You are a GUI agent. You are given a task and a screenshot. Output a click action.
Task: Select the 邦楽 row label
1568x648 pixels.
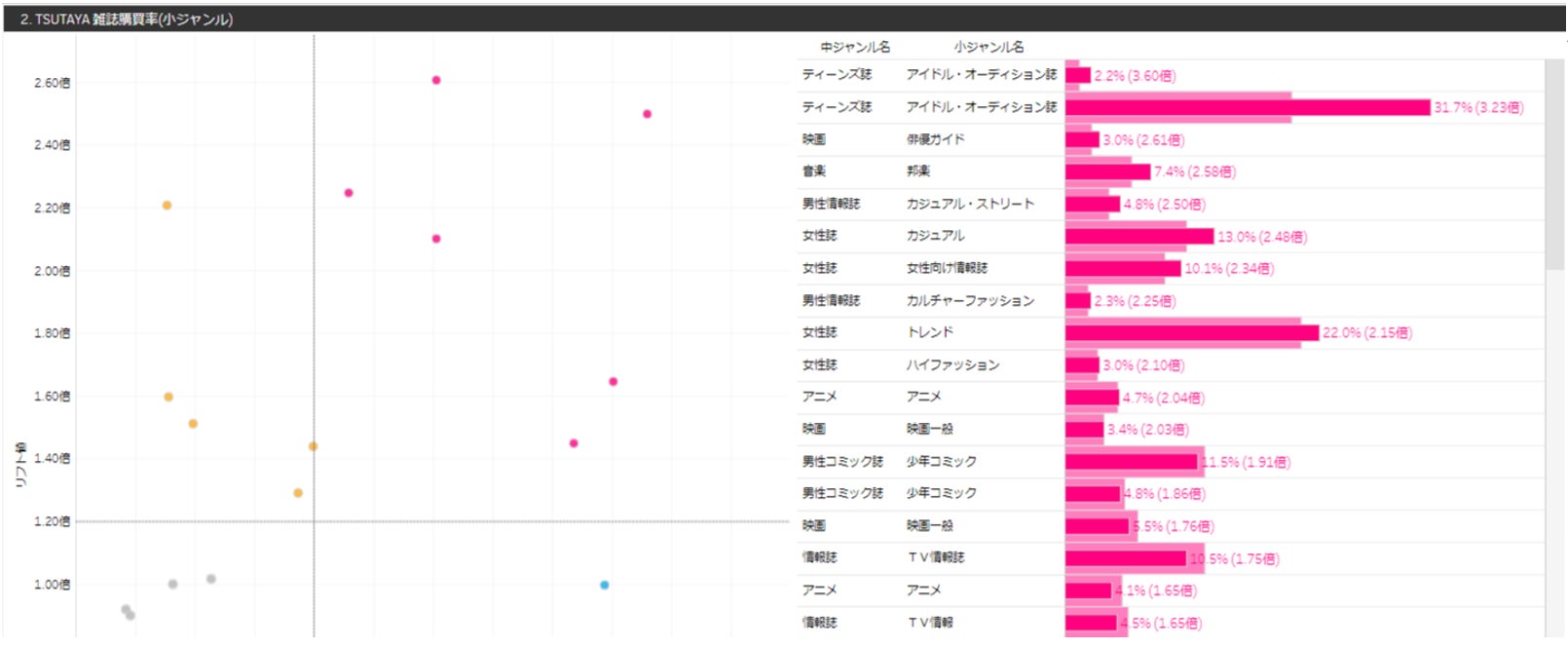pyautogui.click(x=918, y=172)
